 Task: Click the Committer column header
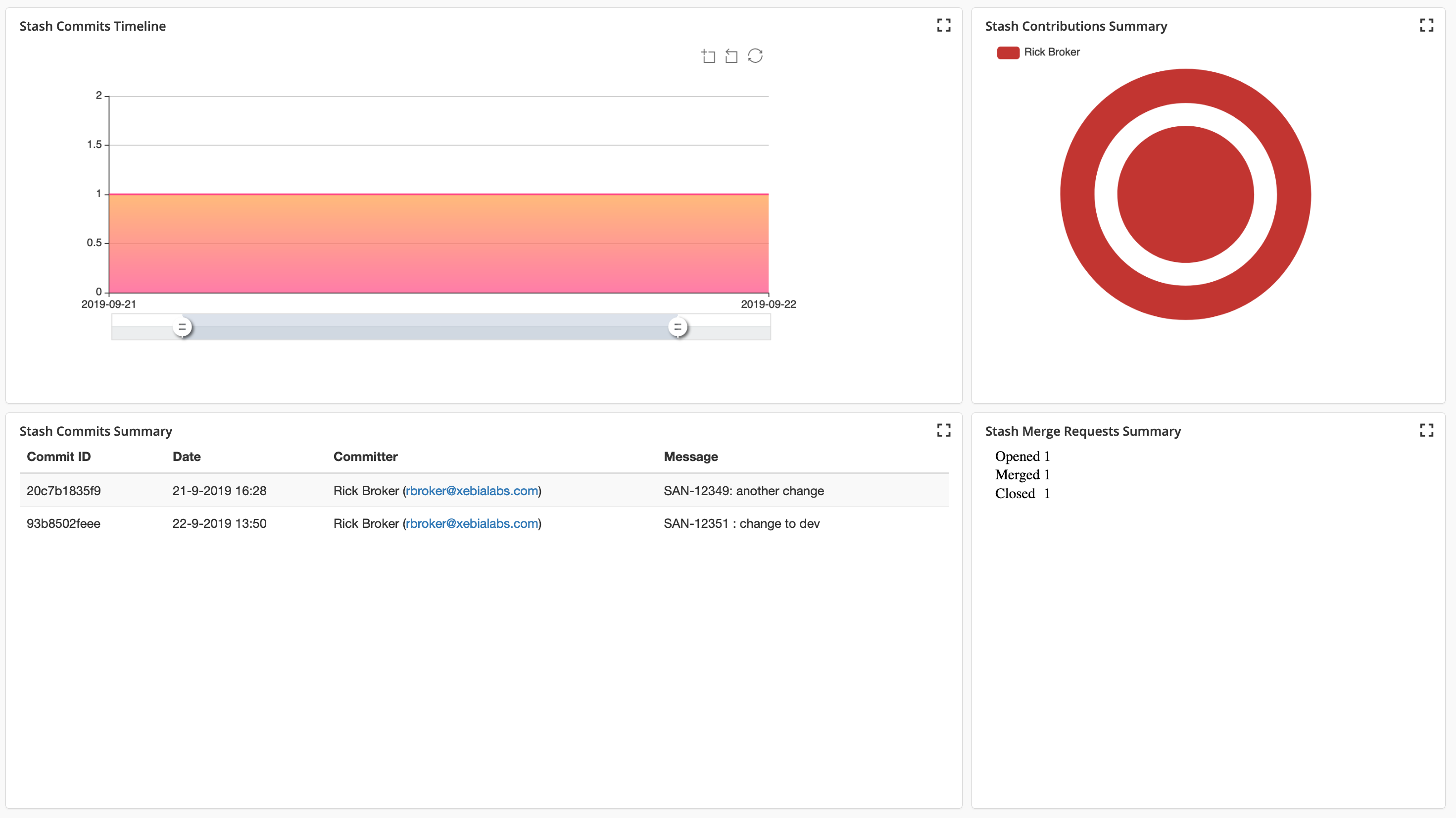[x=366, y=457]
